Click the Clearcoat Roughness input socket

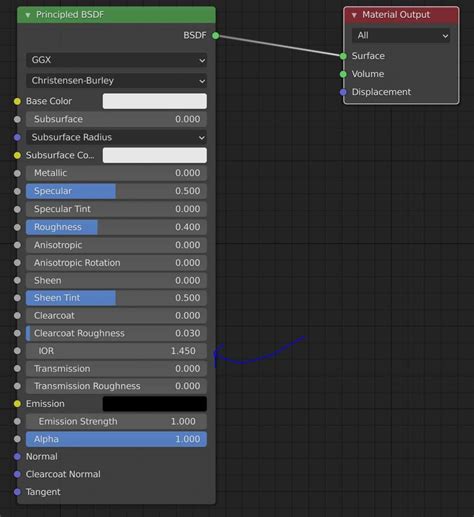click(17, 333)
